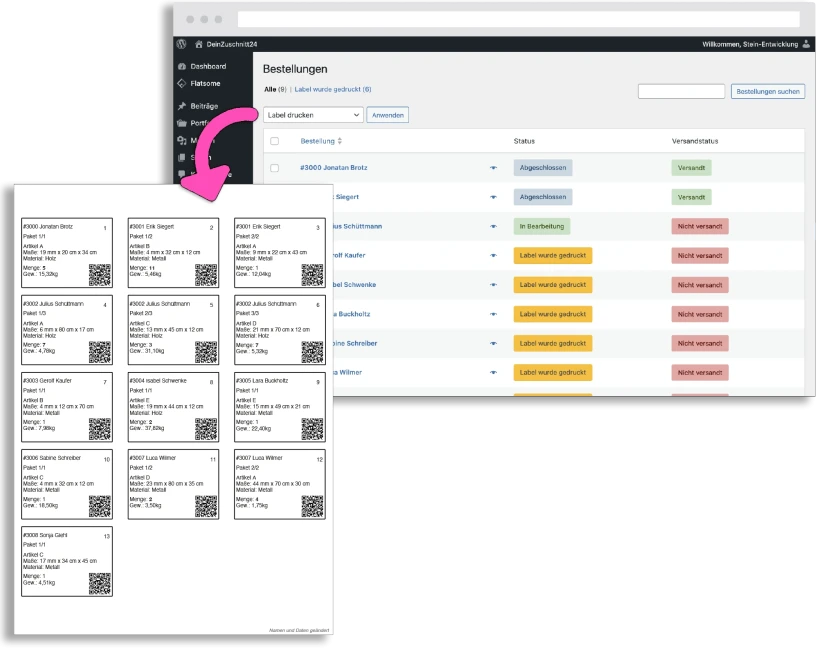The height and width of the screenshot is (654, 818).
Task: Click the 'In Bearbeitung' status badge
Action: coord(542,226)
